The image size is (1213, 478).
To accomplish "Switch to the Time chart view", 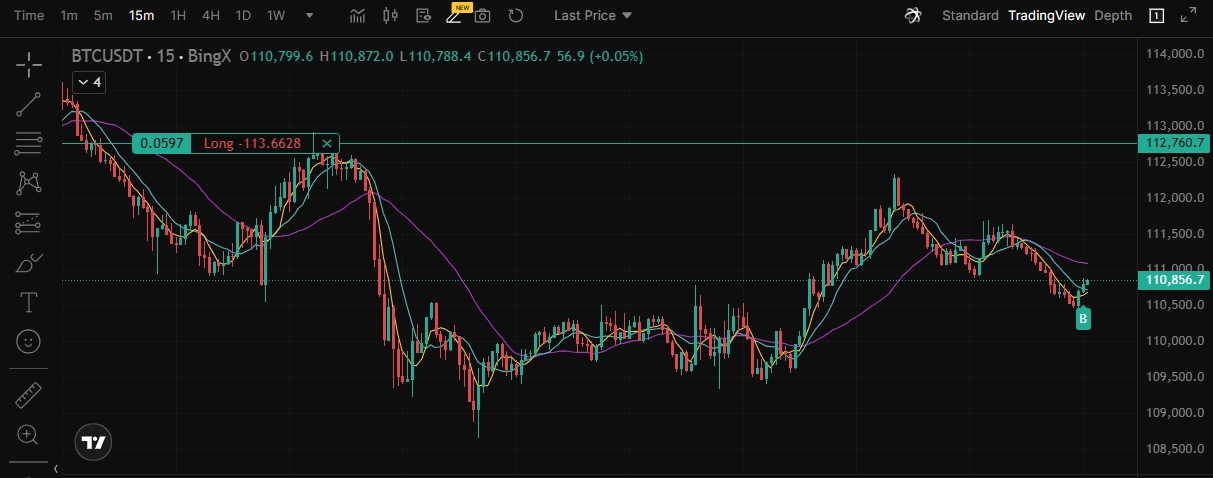I will click(x=29, y=15).
